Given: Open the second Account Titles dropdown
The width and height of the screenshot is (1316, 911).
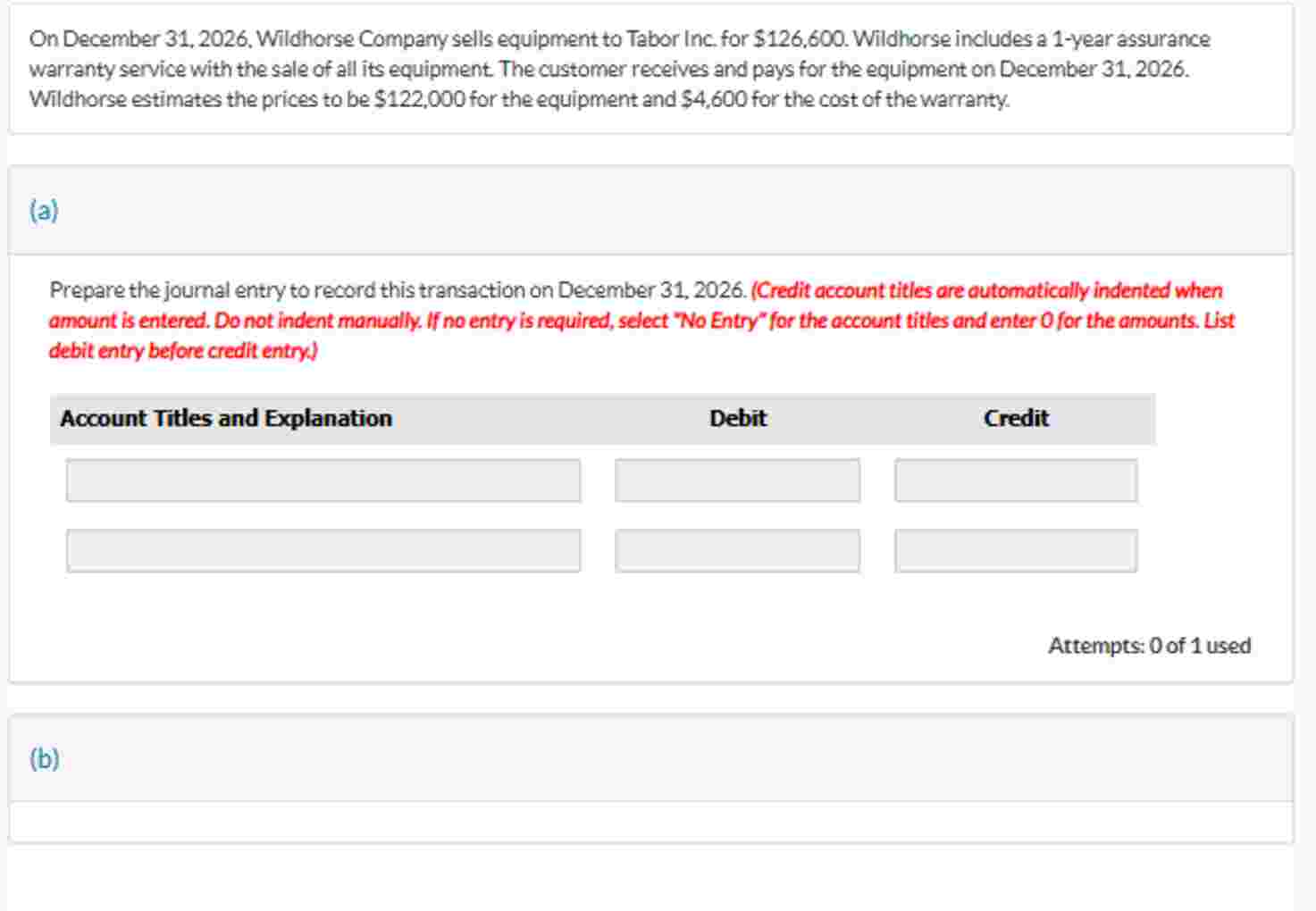Looking at the screenshot, I should (x=322, y=551).
